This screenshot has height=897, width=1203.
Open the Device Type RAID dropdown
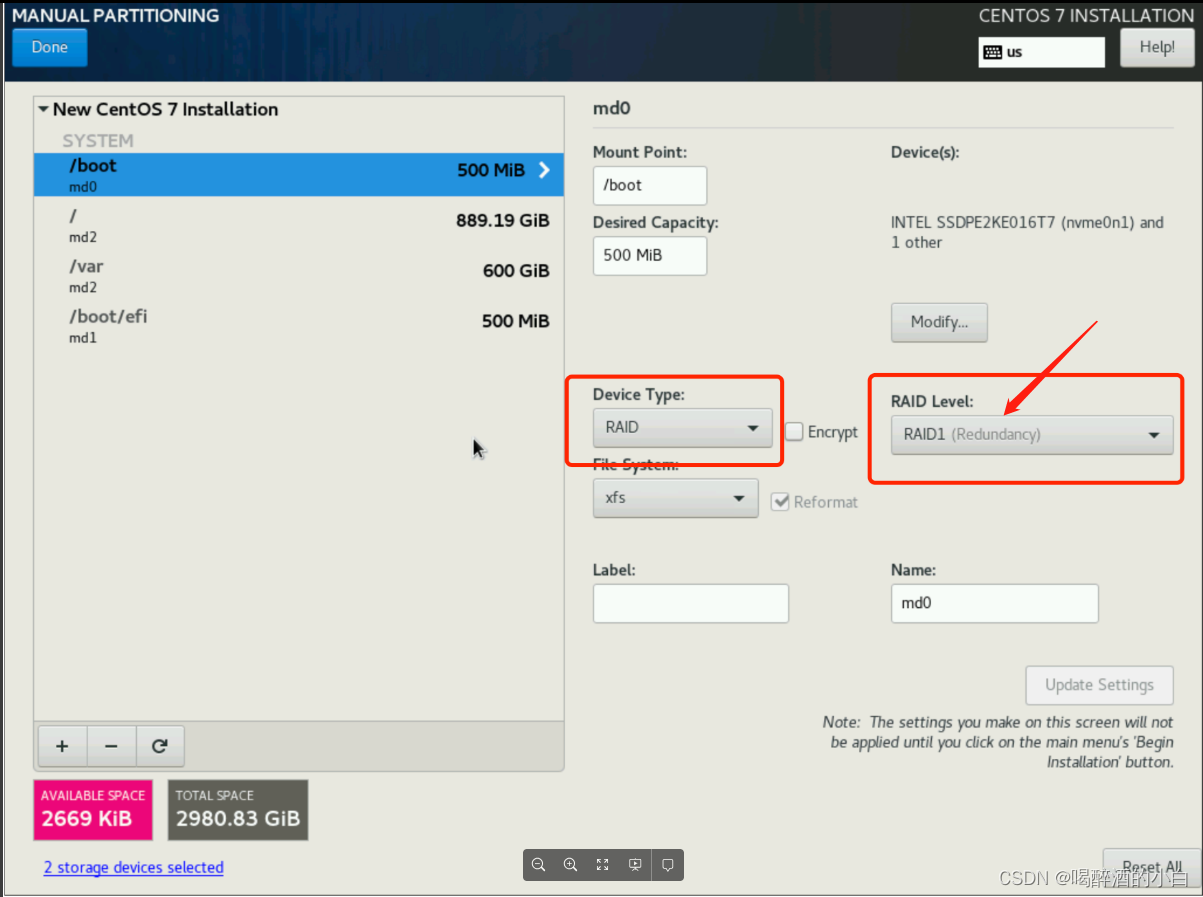point(682,428)
